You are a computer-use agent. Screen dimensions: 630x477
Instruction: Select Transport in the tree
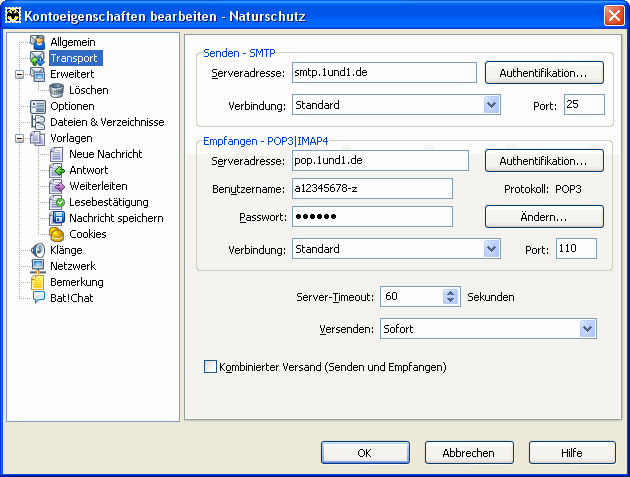tap(76, 58)
